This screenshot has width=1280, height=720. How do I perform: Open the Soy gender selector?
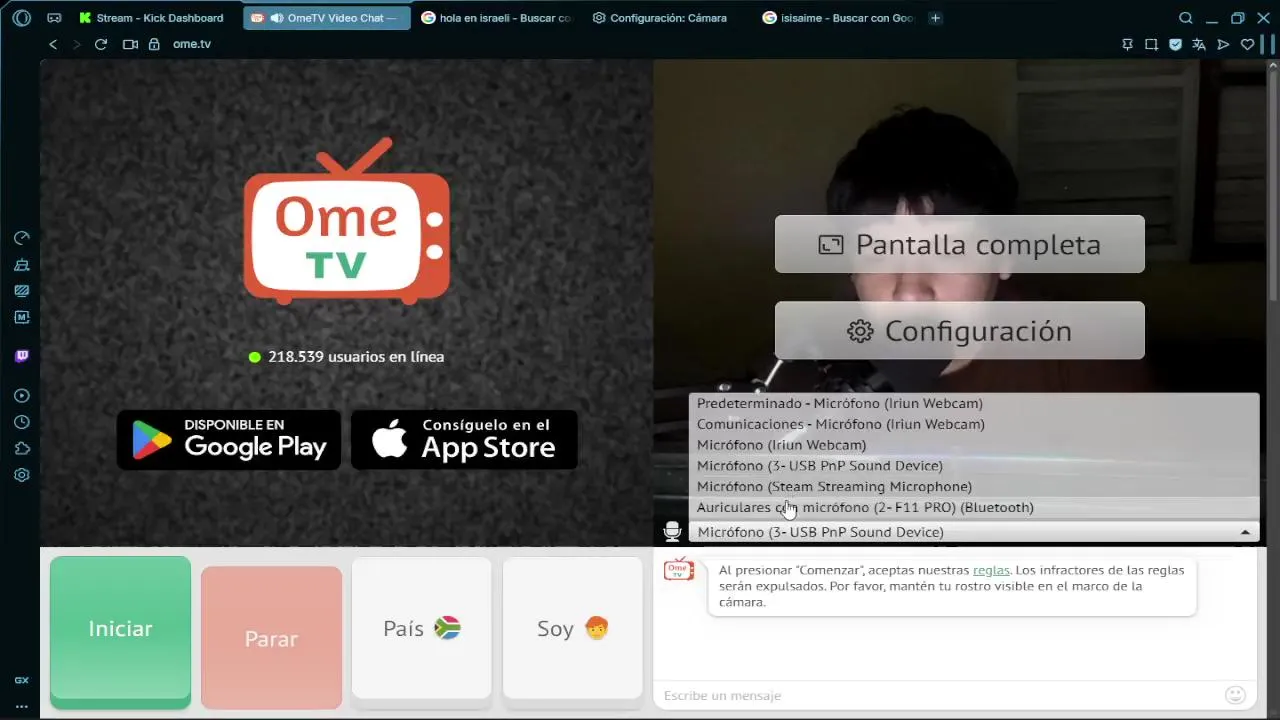(572, 628)
